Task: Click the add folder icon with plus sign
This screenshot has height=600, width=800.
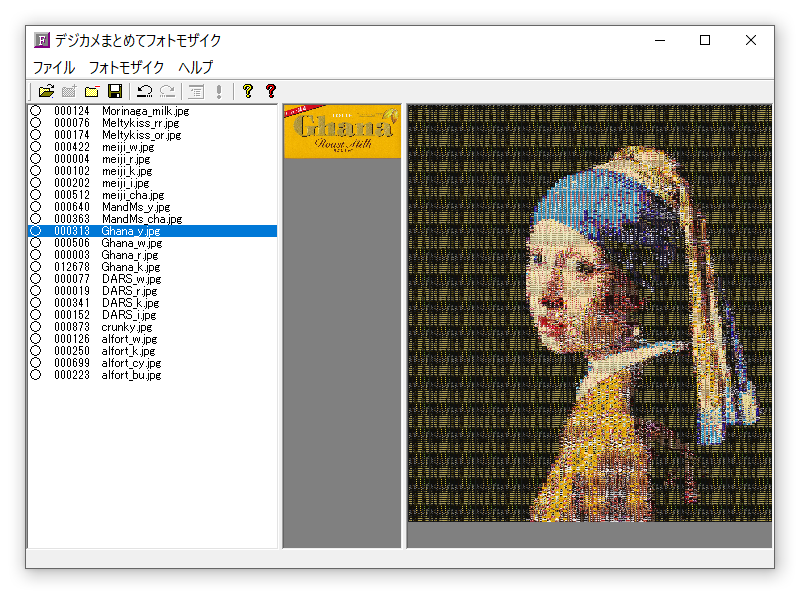Action: click(x=69, y=91)
